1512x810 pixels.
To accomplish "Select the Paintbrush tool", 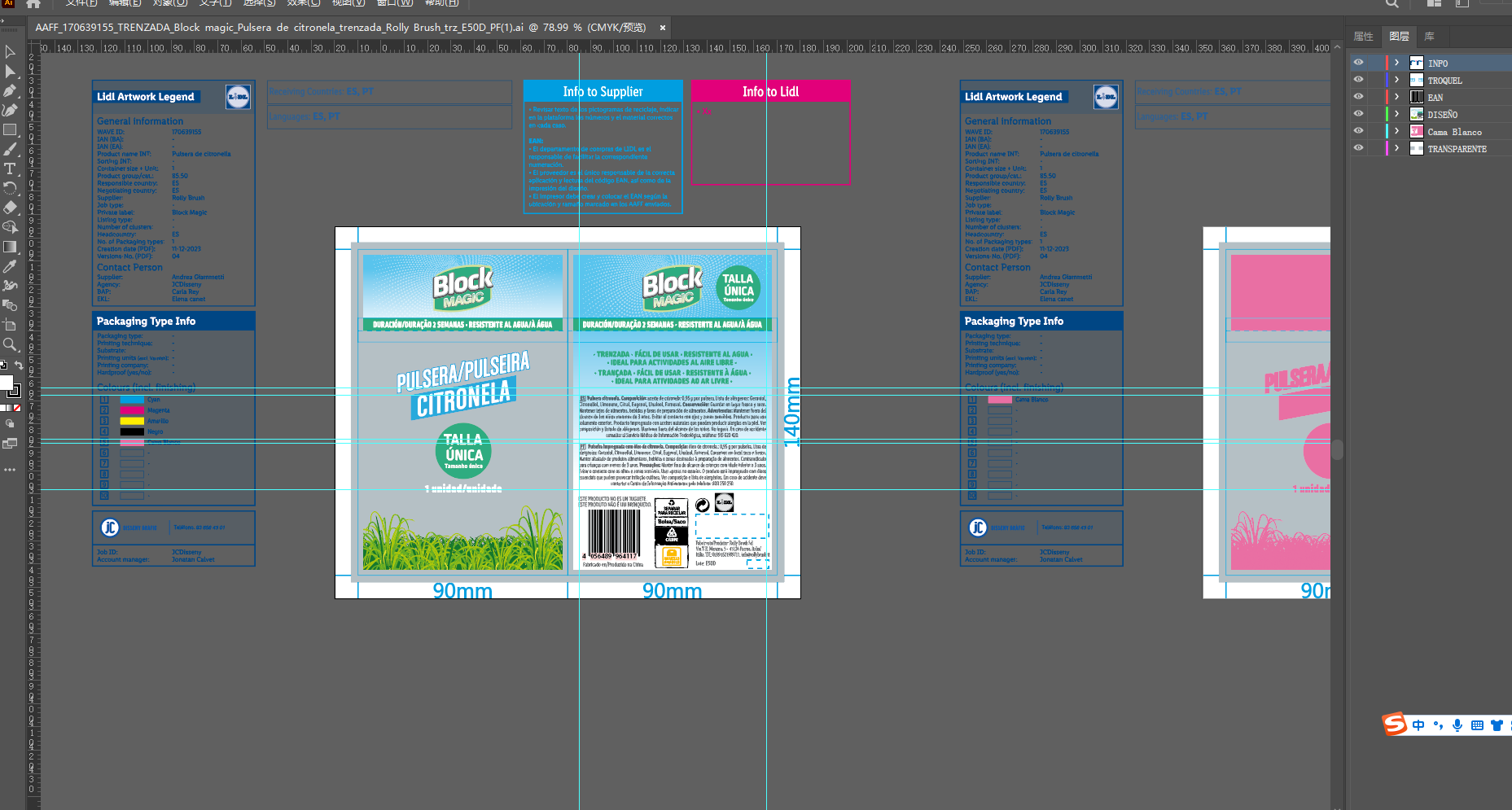I will 10,149.
